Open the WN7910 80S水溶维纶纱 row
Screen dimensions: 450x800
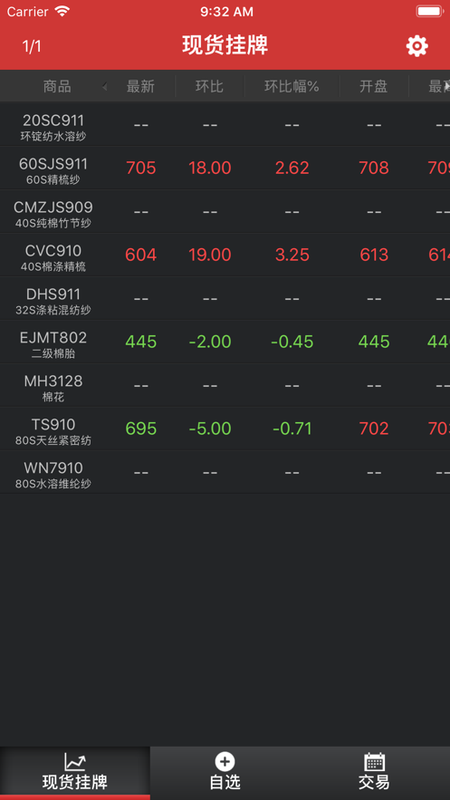(x=225, y=472)
